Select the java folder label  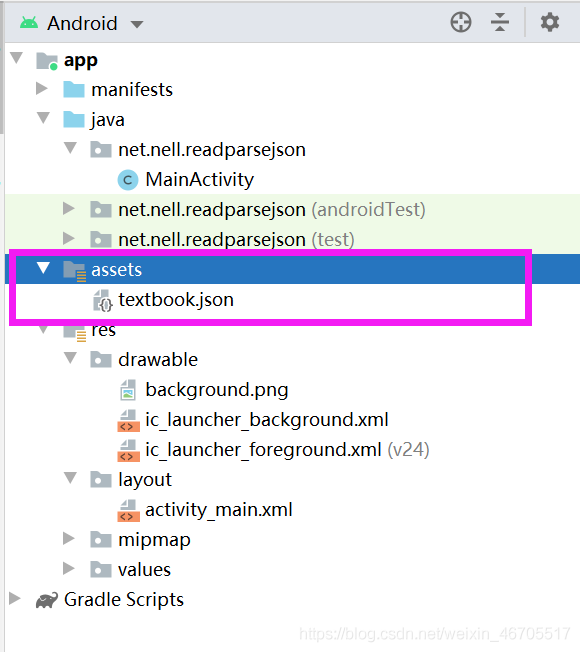(108, 120)
